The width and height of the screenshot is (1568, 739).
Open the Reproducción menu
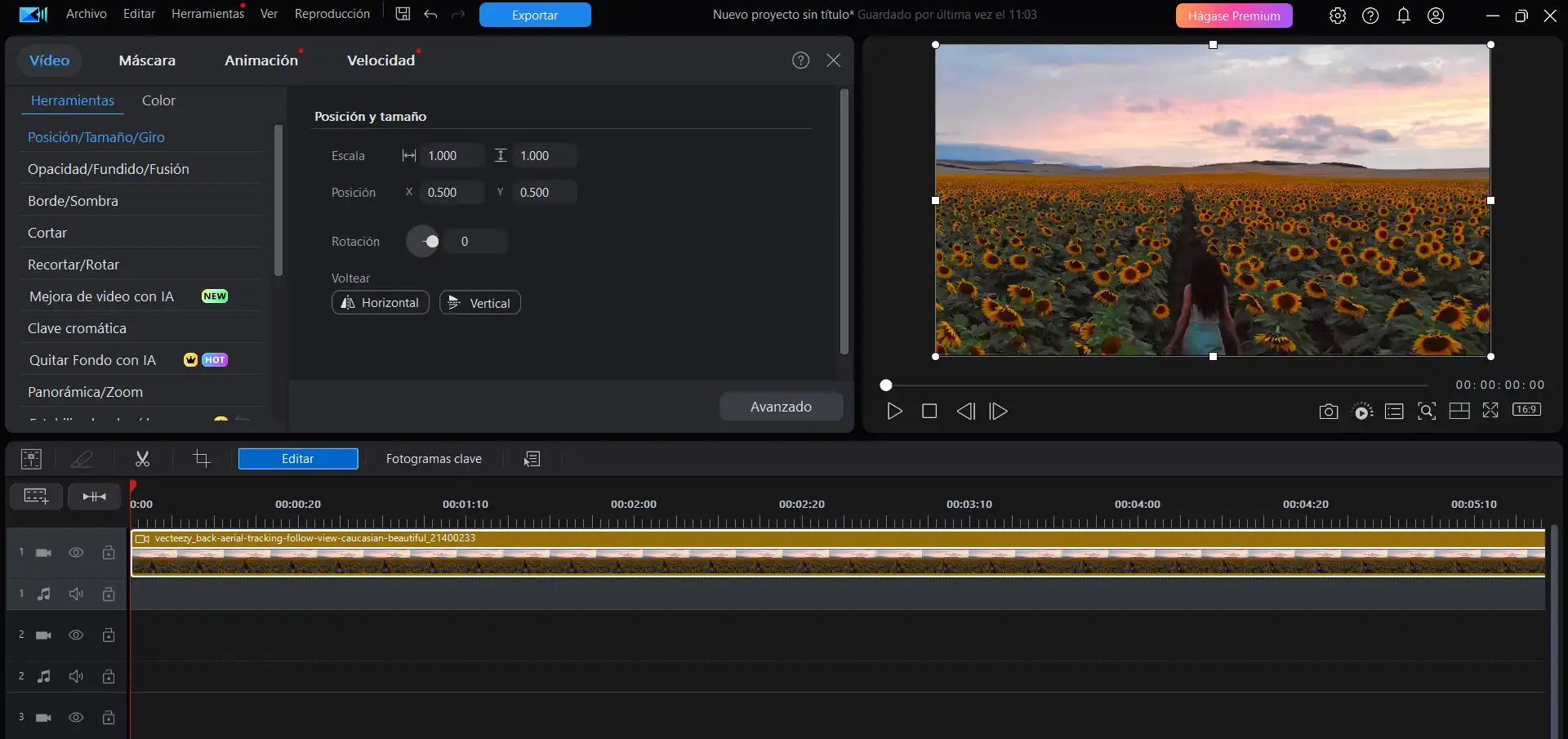pos(332,13)
